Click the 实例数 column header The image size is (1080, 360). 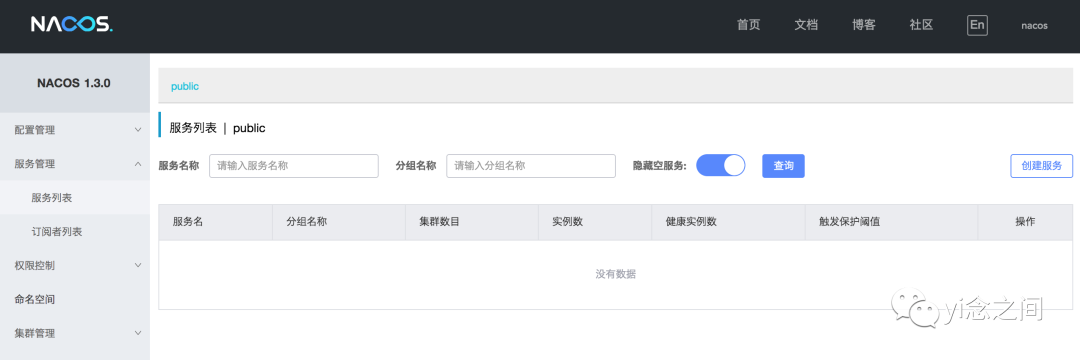595,222
